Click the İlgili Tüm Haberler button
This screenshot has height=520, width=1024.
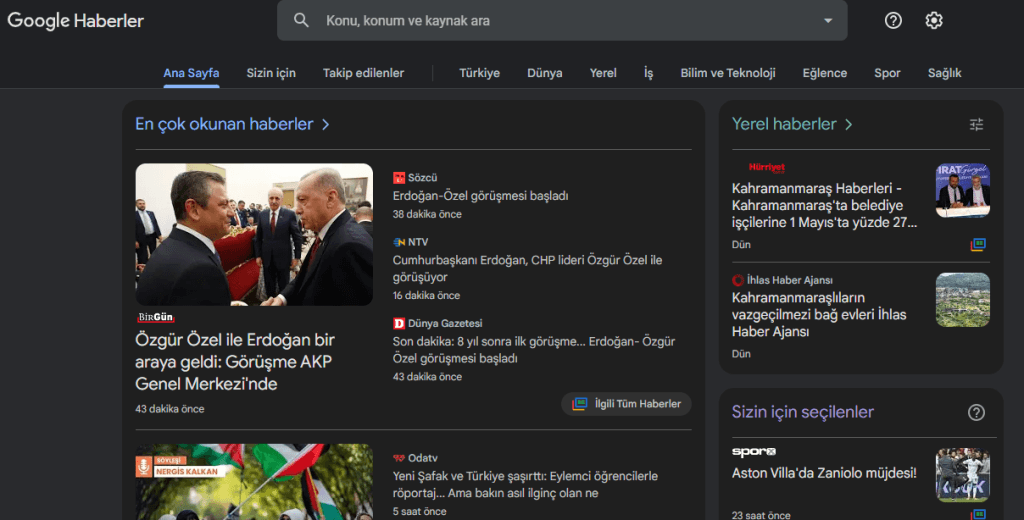[626, 404]
